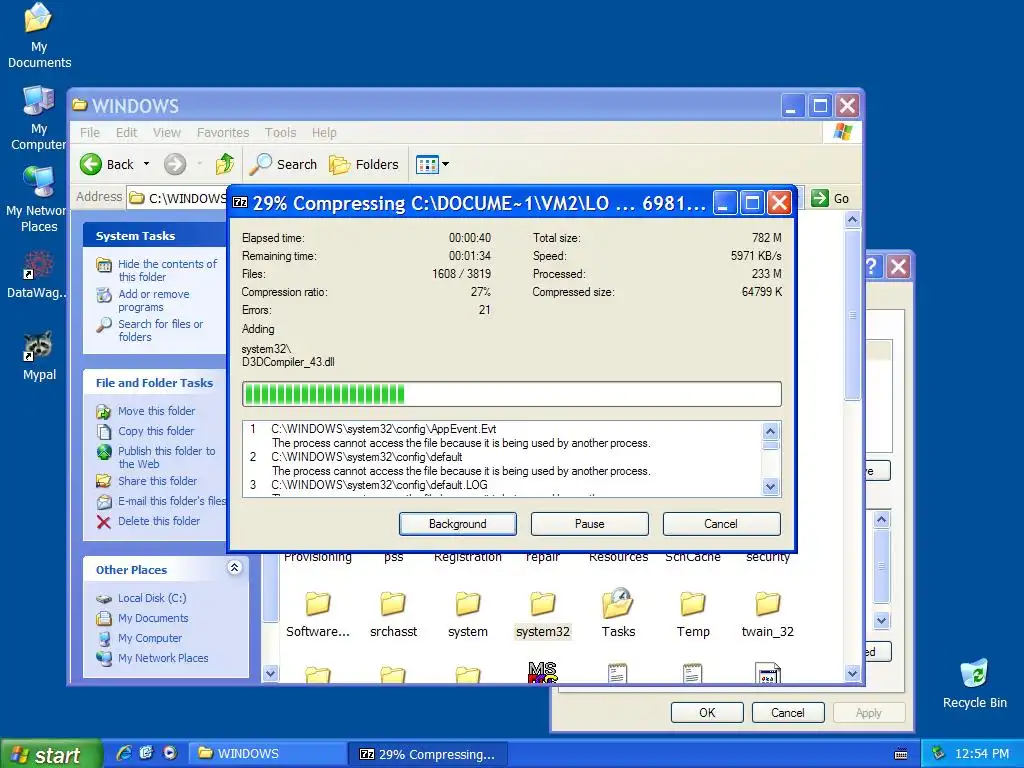1024x768 pixels.
Task: Select the system32 folder
Action: (x=543, y=615)
